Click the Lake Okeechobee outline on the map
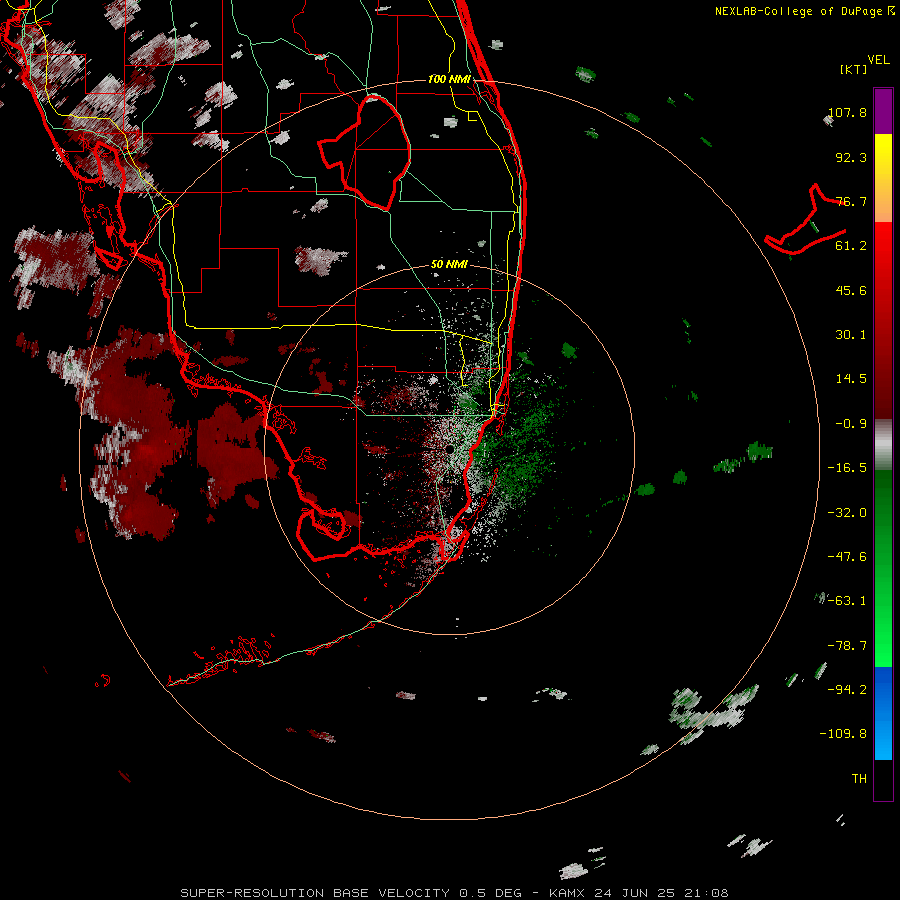The image size is (900, 900). pos(364,154)
